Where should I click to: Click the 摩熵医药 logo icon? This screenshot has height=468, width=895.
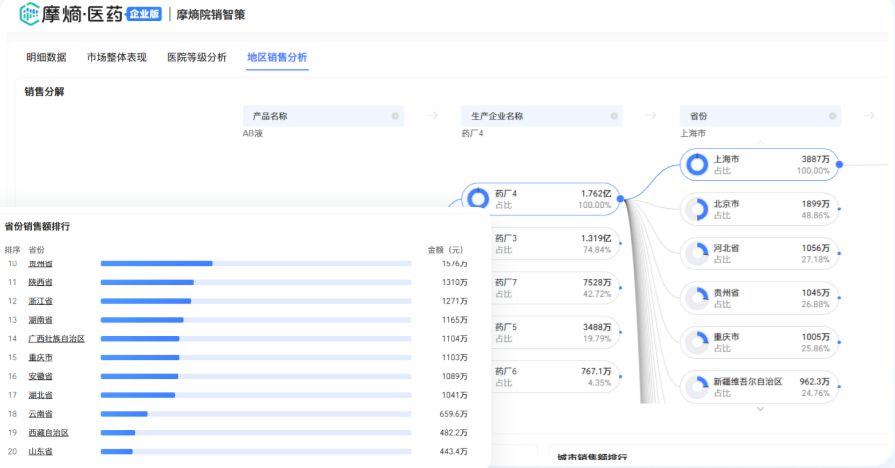29,15
